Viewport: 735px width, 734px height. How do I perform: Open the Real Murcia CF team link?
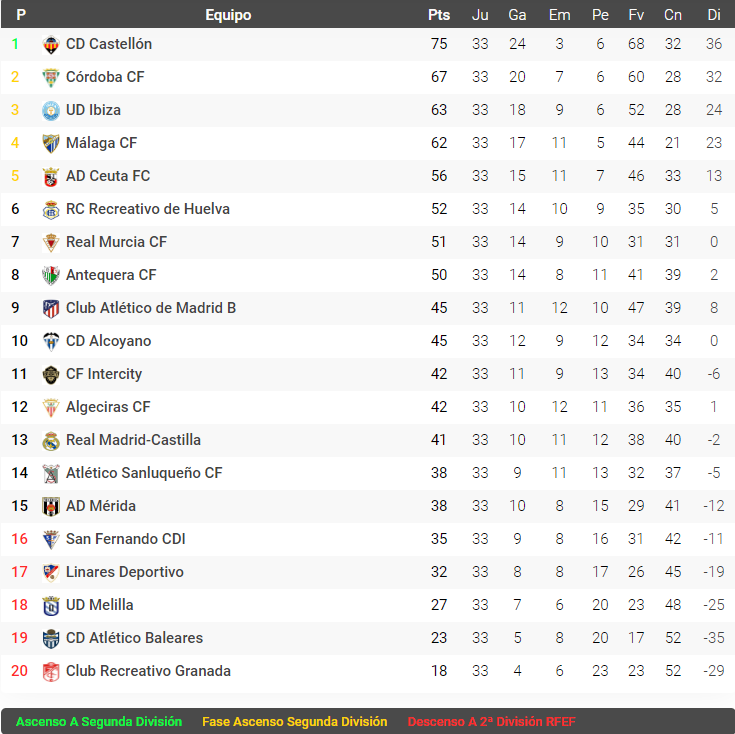tap(116, 242)
